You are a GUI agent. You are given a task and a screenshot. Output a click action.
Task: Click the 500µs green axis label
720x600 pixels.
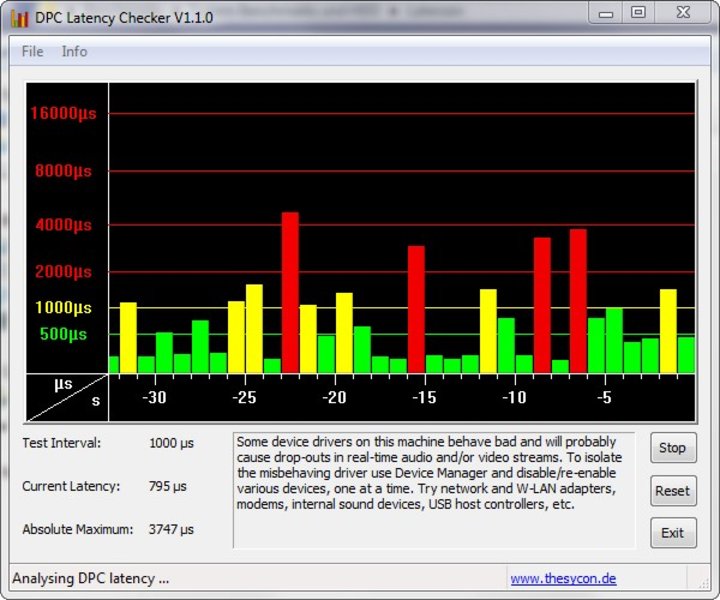(63, 334)
